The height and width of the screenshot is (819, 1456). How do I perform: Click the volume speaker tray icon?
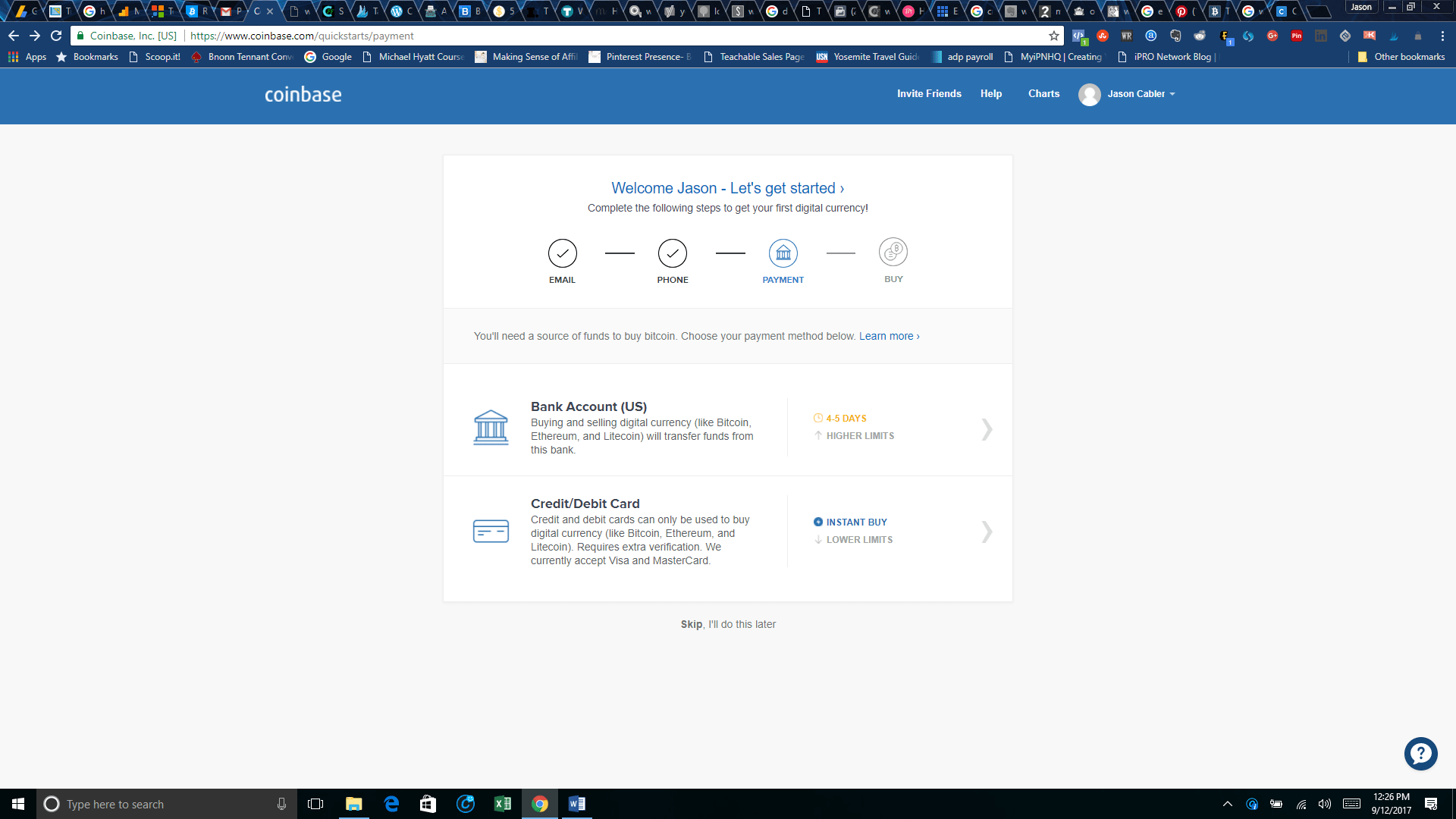coord(1325,804)
